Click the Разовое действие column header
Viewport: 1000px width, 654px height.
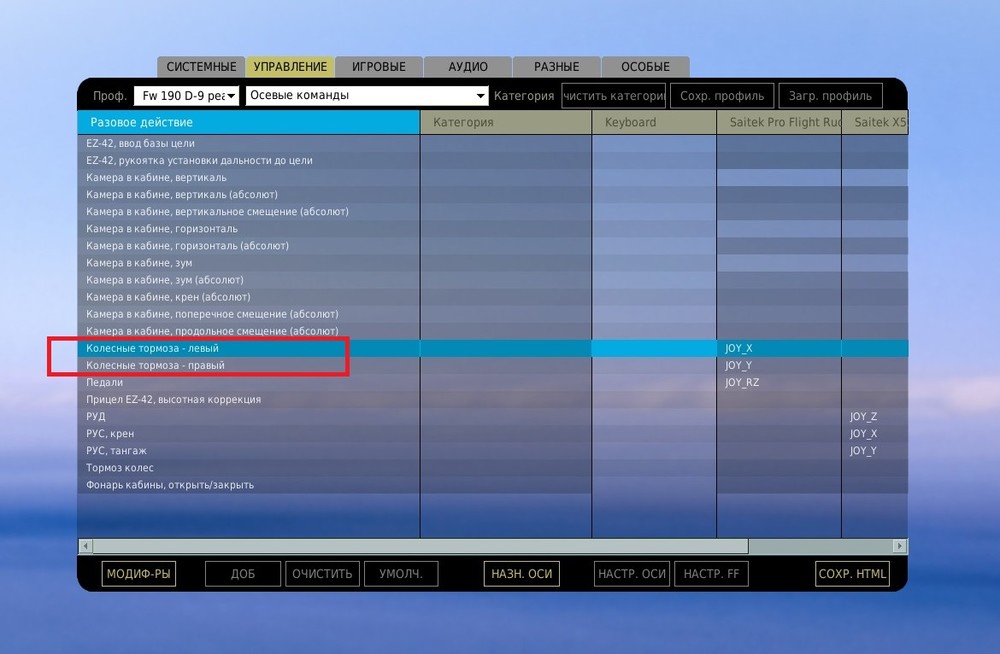pyautogui.click(x=249, y=122)
